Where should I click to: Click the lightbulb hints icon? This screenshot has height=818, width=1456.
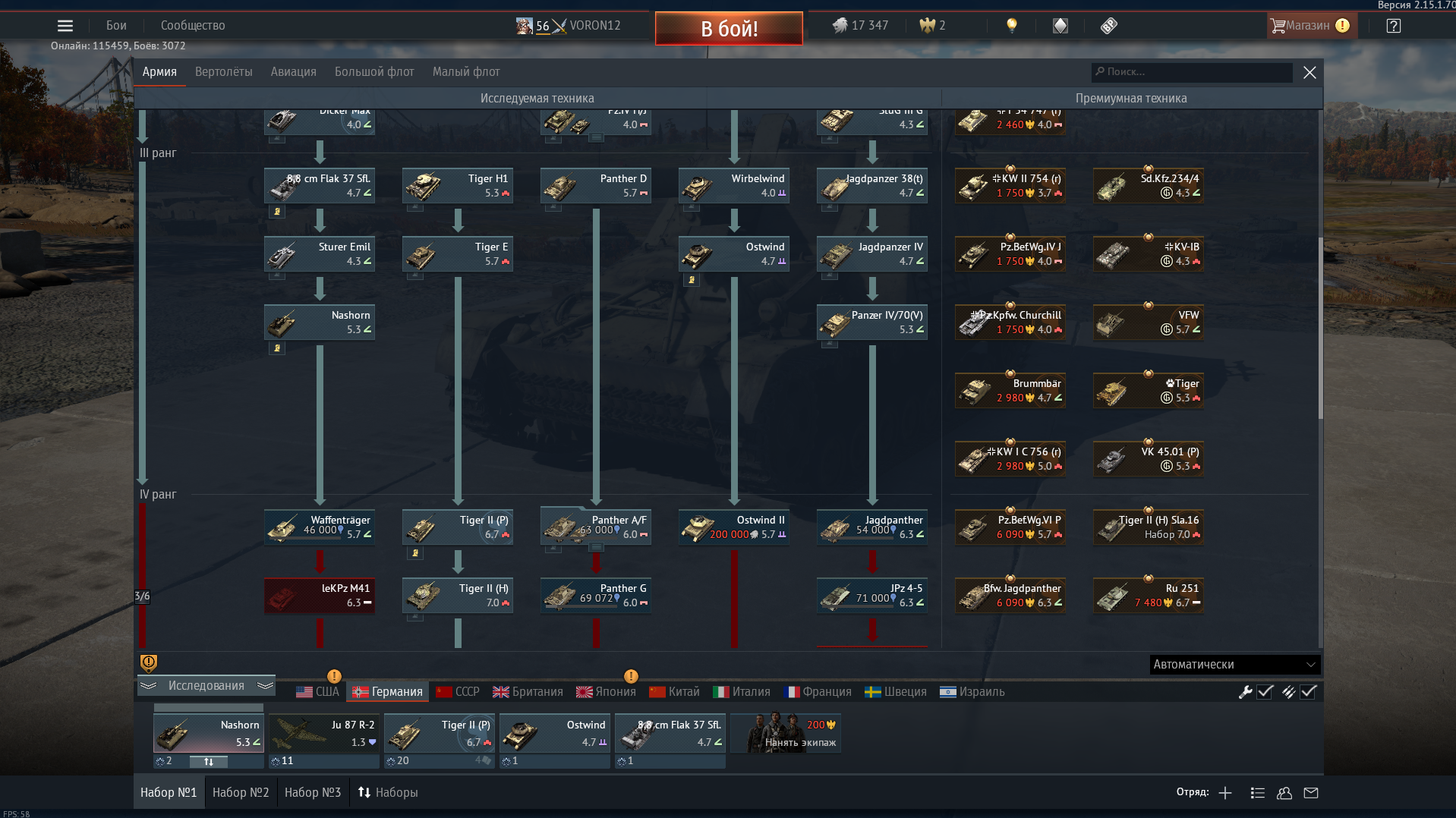[x=1011, y=26]
